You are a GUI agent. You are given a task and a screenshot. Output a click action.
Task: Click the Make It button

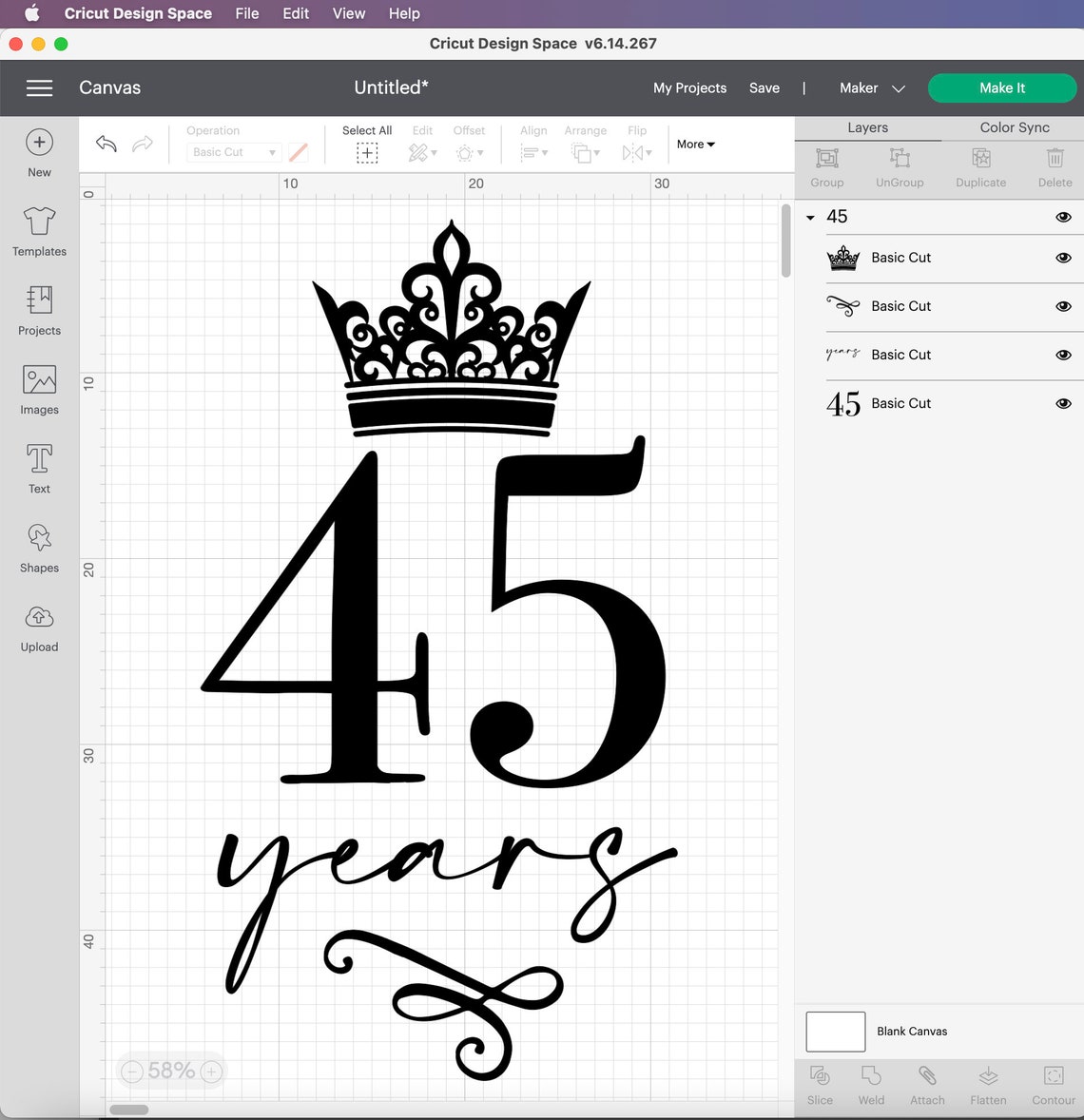[x=1002, y=87]
